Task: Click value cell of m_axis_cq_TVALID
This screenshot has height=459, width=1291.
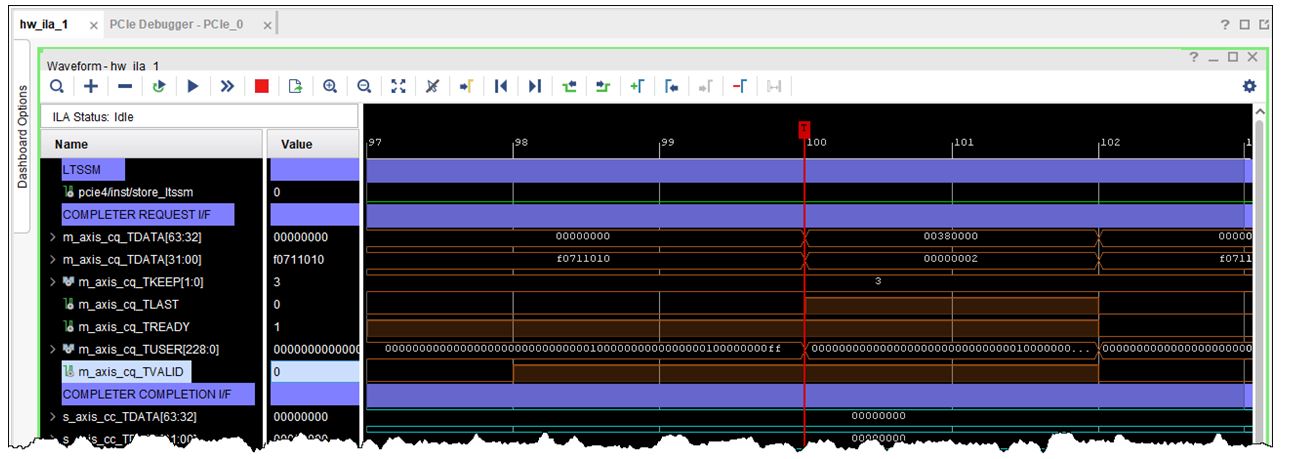Action: [313, 371]
